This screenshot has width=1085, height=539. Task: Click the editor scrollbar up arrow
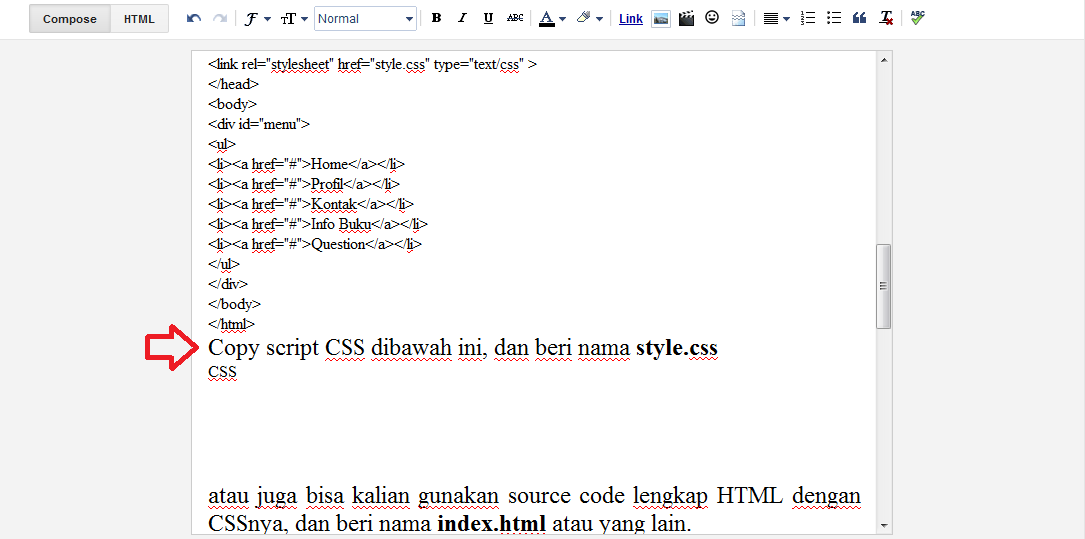(x=884, y=60)
